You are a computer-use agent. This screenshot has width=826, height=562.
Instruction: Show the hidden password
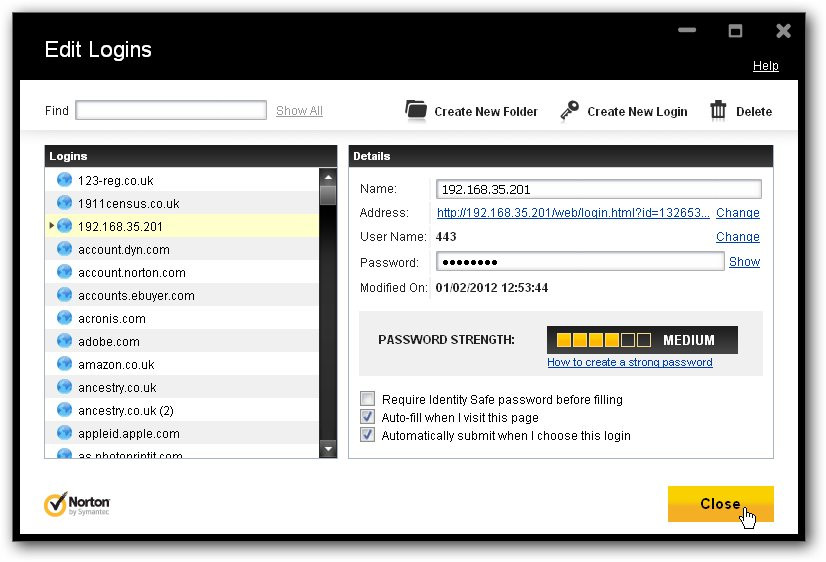pos(744,261)
